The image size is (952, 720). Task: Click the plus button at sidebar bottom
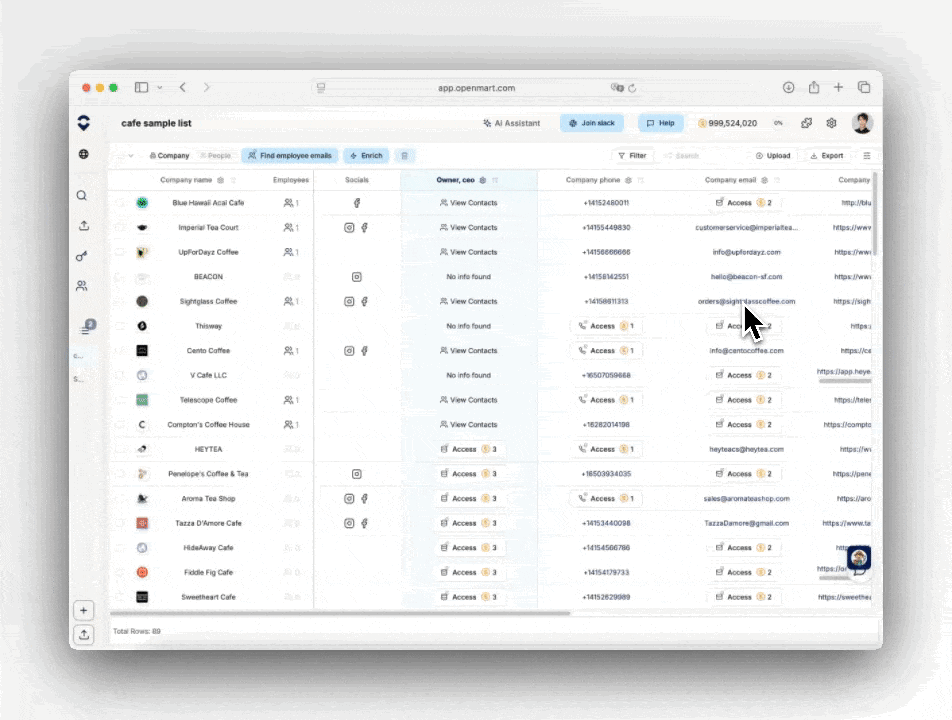[x=84, y=610]
